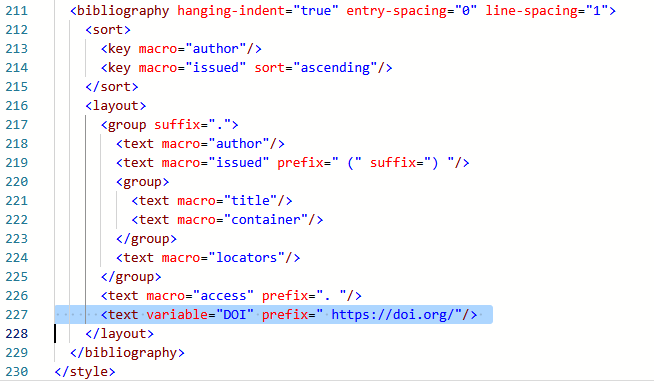Click the text macro="access" line
The height and width of the screenshot is (390, 654).
[x=231, y=296]
